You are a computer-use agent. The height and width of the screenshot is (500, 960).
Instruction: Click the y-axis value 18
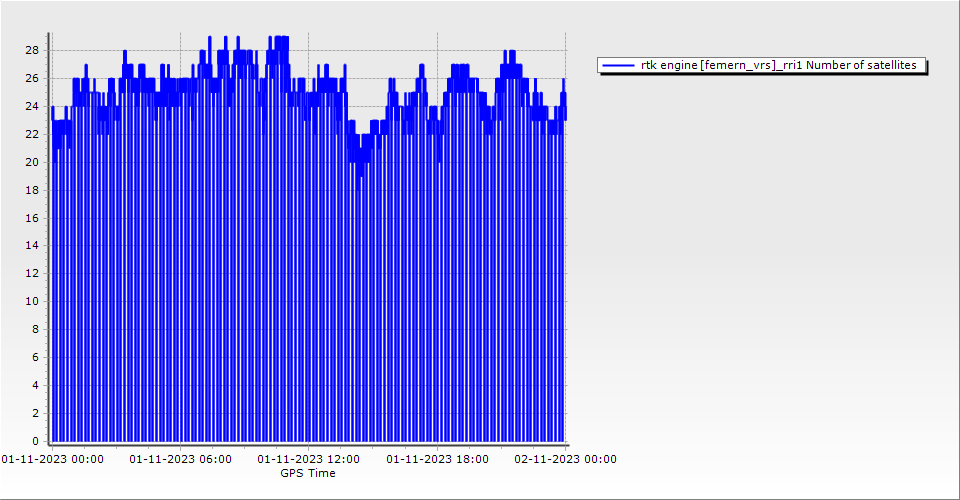click(32, 190)
